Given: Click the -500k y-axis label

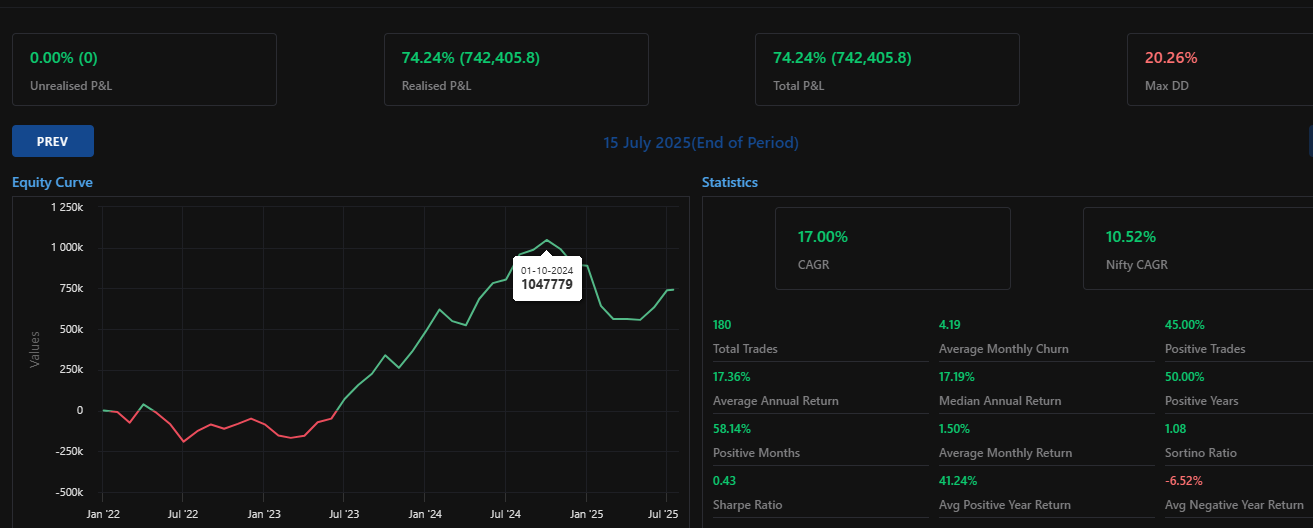Looking at the screenshot, I should pyautogui.click(x=67, y=492).
